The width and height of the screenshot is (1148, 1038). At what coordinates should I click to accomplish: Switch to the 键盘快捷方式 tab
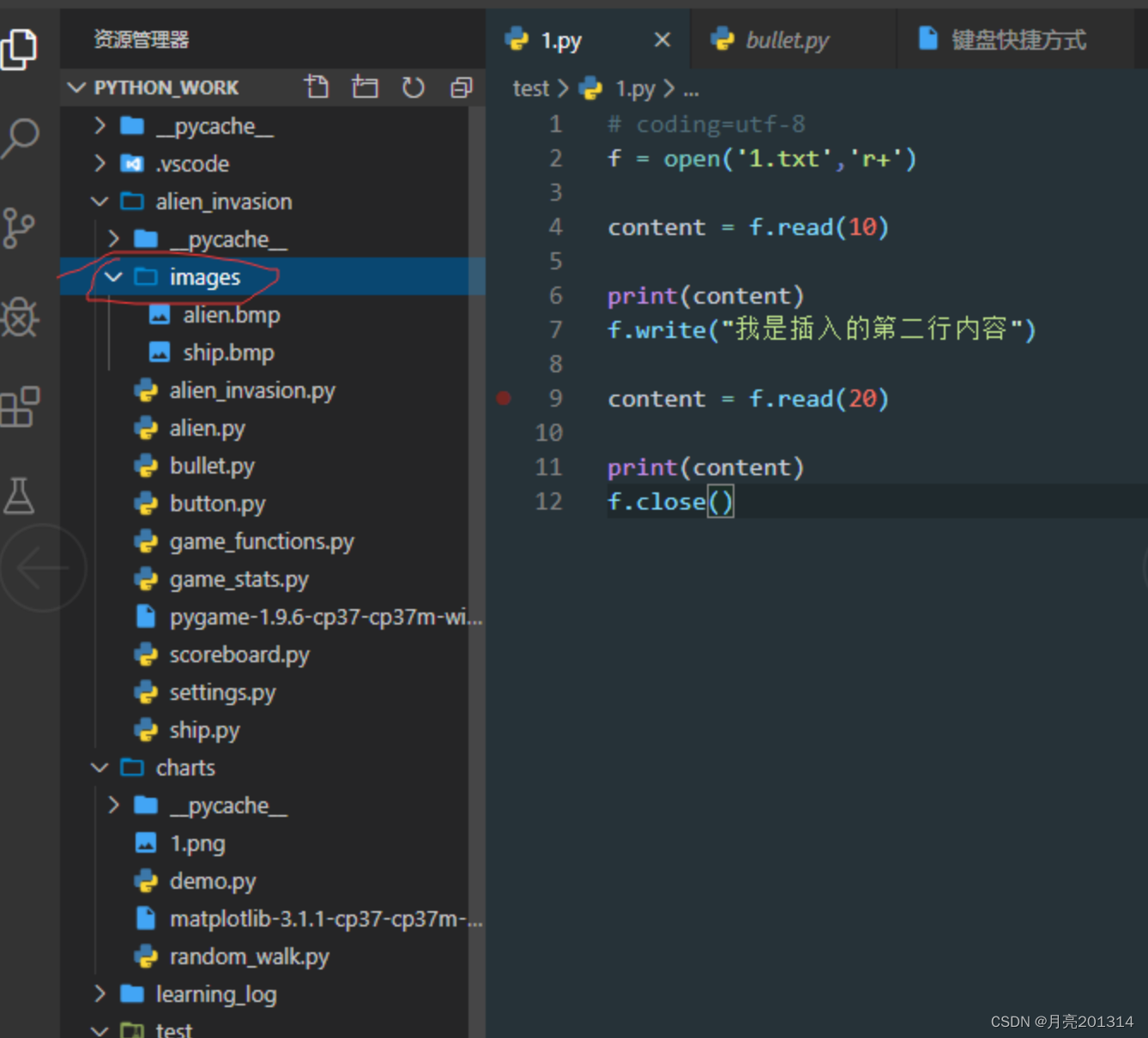pos(1016,39)
